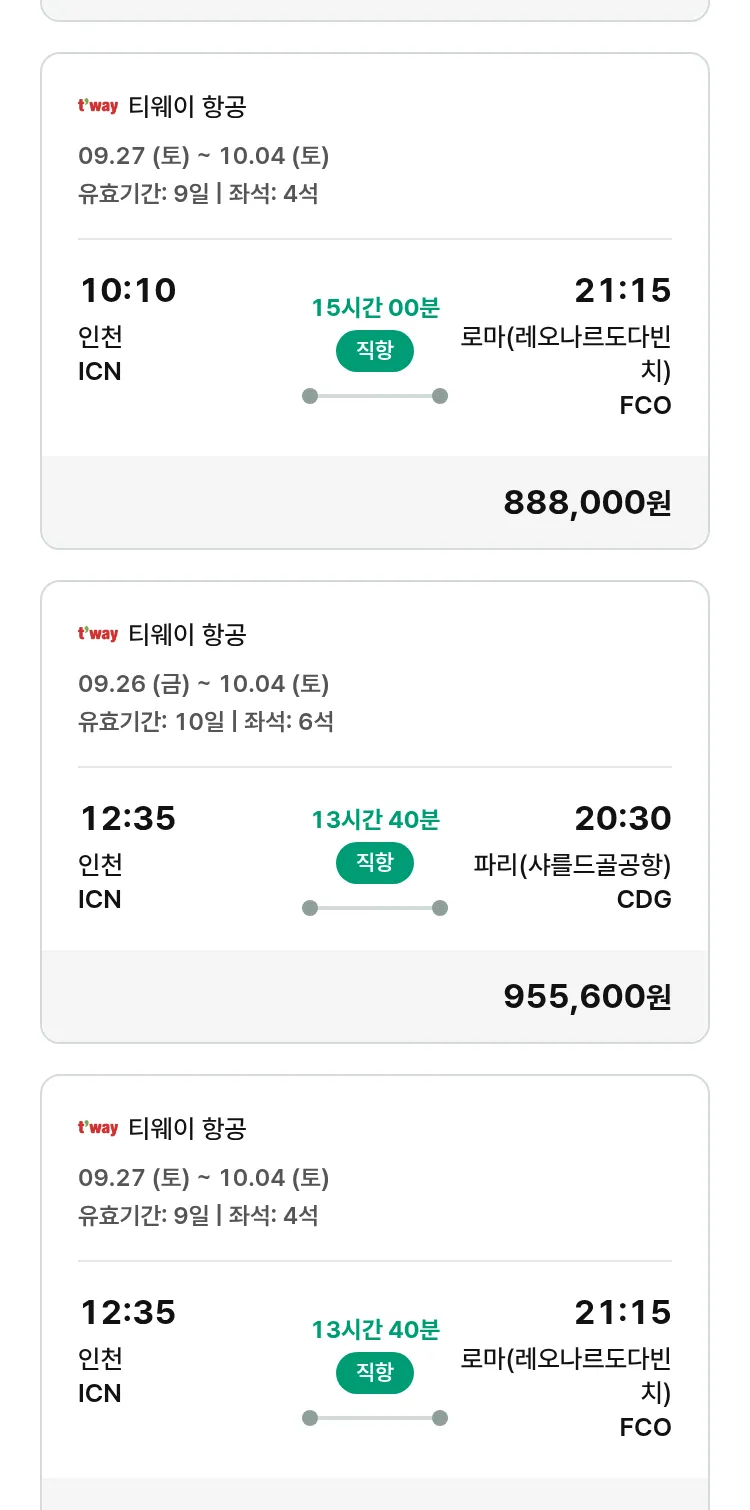Tap the 09.26 (금) ~ 10.04 (토) date range

(204, 684)
